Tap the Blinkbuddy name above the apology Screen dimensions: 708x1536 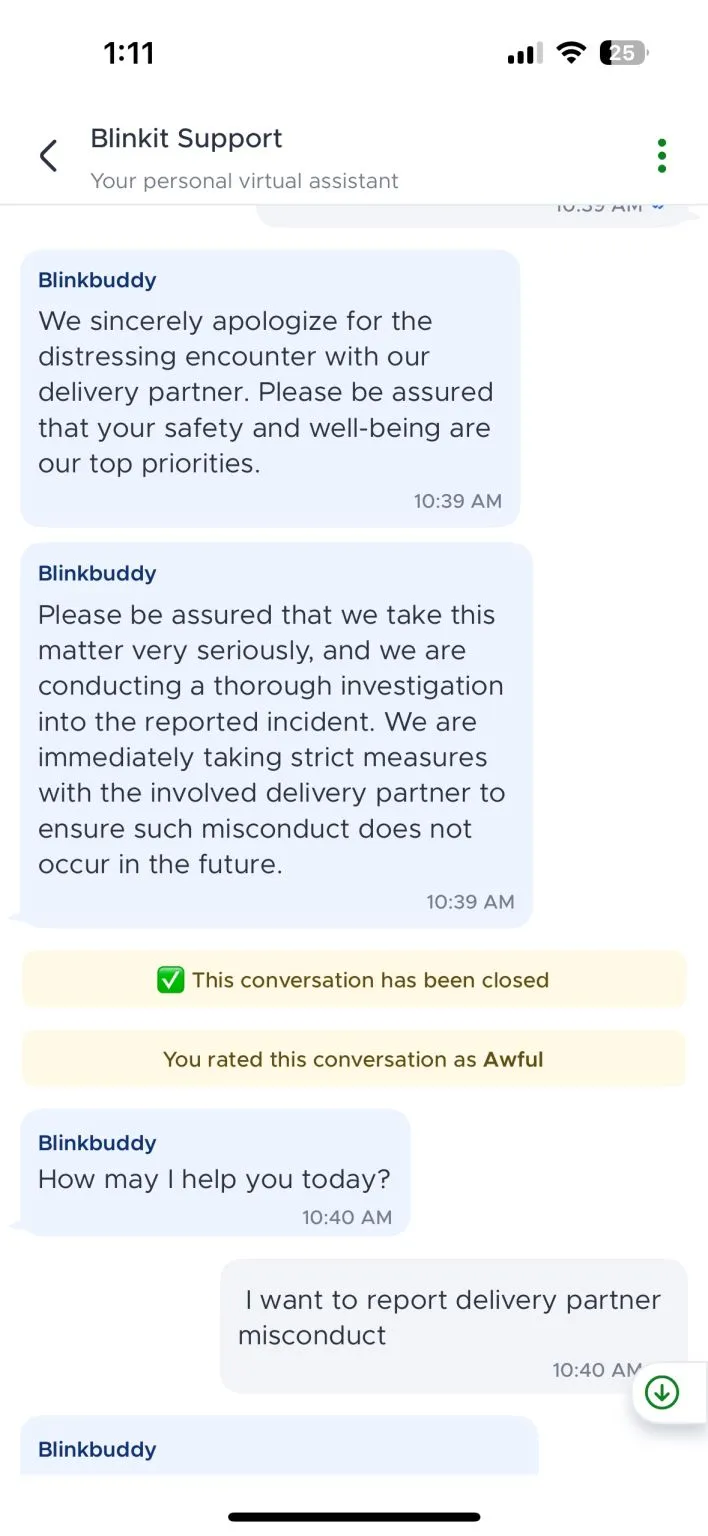coord(97,280)
